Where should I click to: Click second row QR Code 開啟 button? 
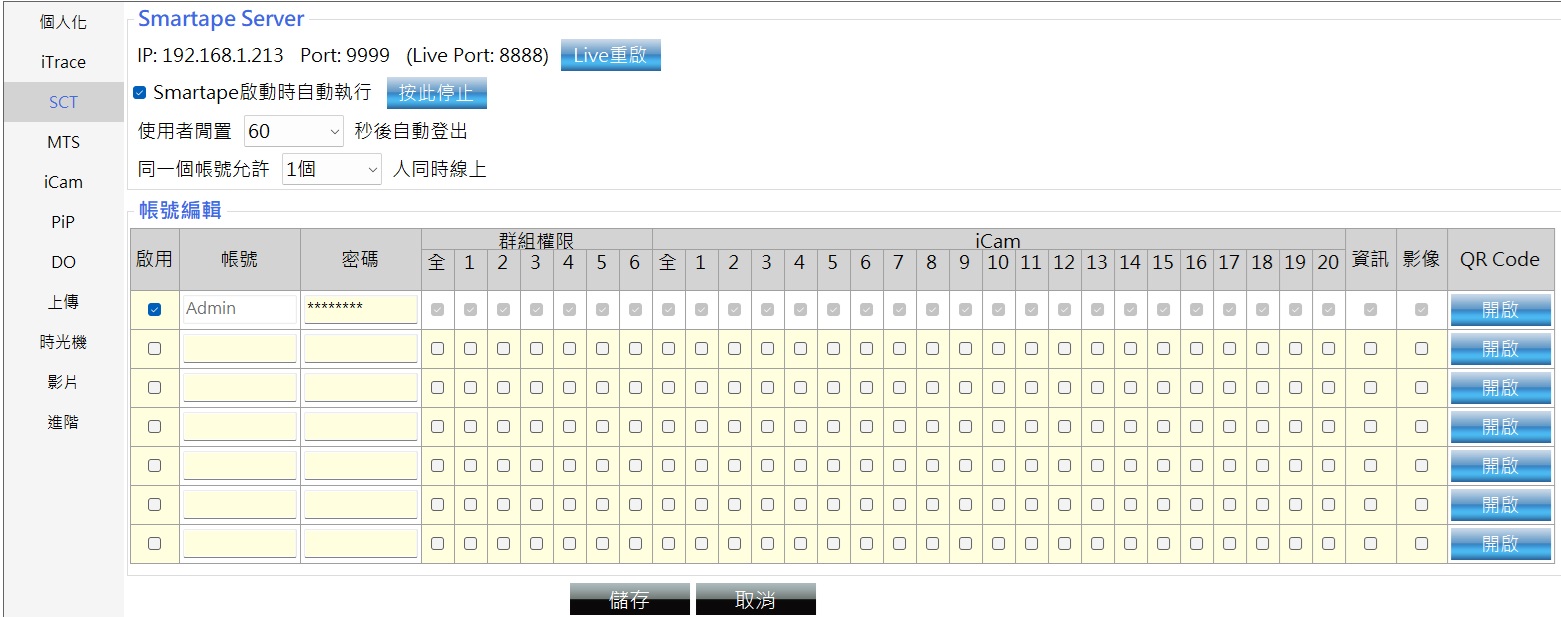[x=1500, y=349]
